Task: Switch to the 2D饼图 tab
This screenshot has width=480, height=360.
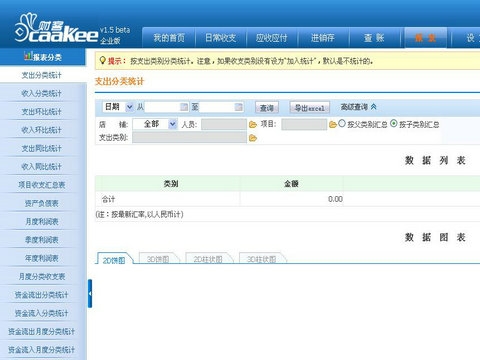Action: [x=114, y=259]
